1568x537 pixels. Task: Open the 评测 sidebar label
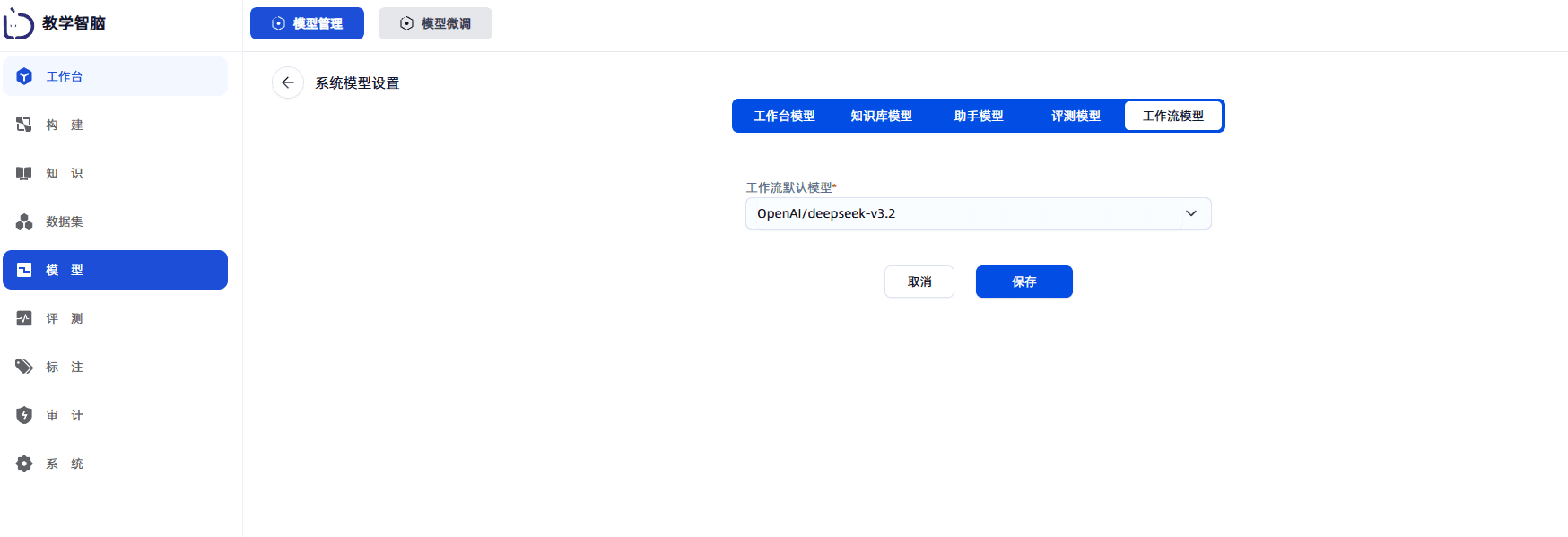point(65,318)
